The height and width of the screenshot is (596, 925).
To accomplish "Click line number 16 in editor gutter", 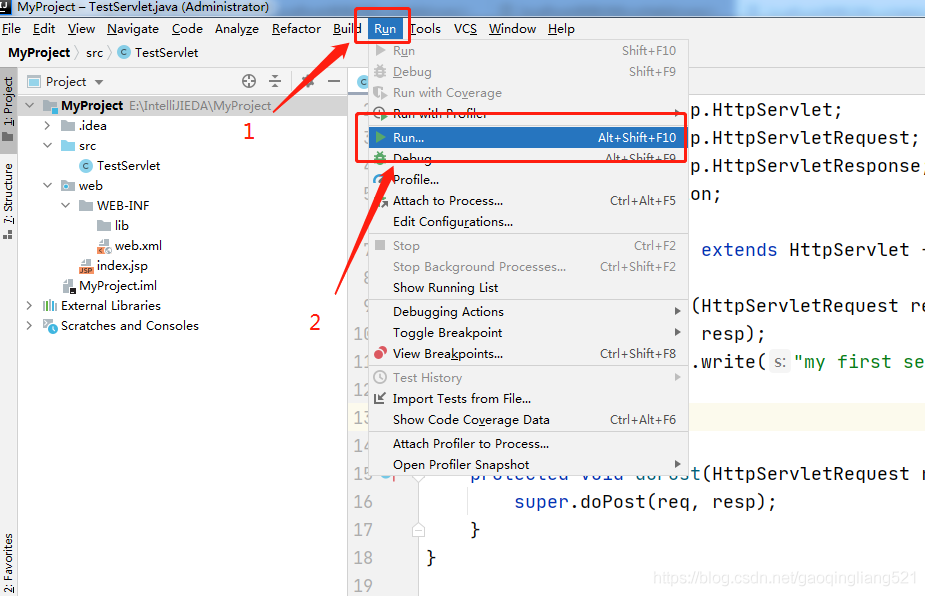I will [363, 501].
